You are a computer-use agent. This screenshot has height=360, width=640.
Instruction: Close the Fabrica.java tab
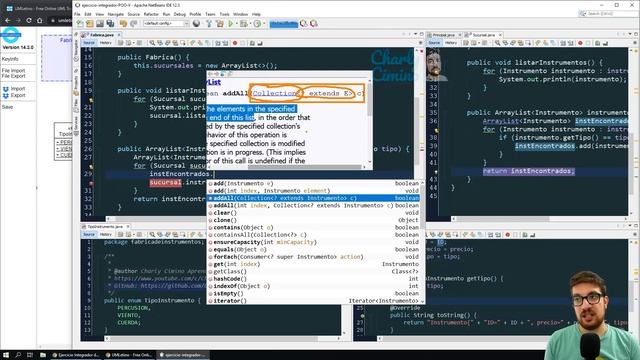pyautogui.click(x=120, y=35)
